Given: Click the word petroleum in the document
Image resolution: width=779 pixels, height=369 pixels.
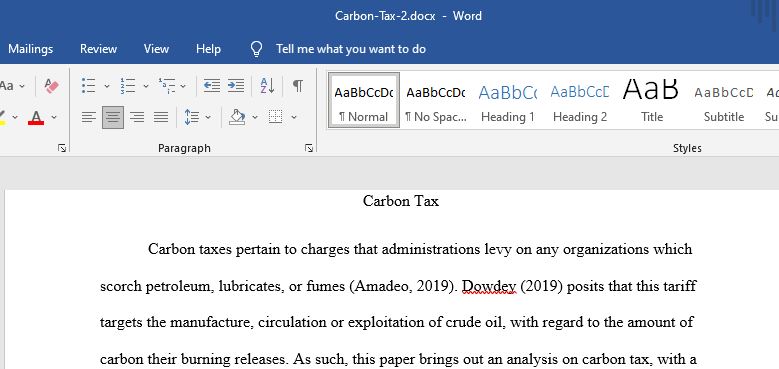Looking at the screenshot, I should (x=177, y=287).
